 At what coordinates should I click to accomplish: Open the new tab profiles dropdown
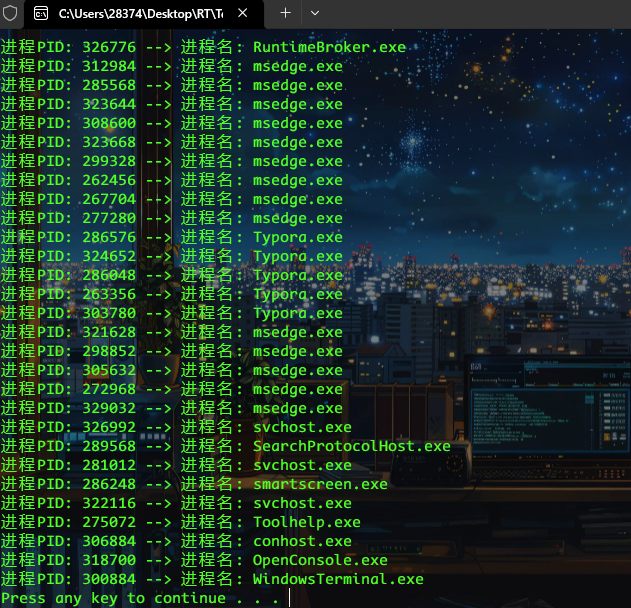pos(315,13)
